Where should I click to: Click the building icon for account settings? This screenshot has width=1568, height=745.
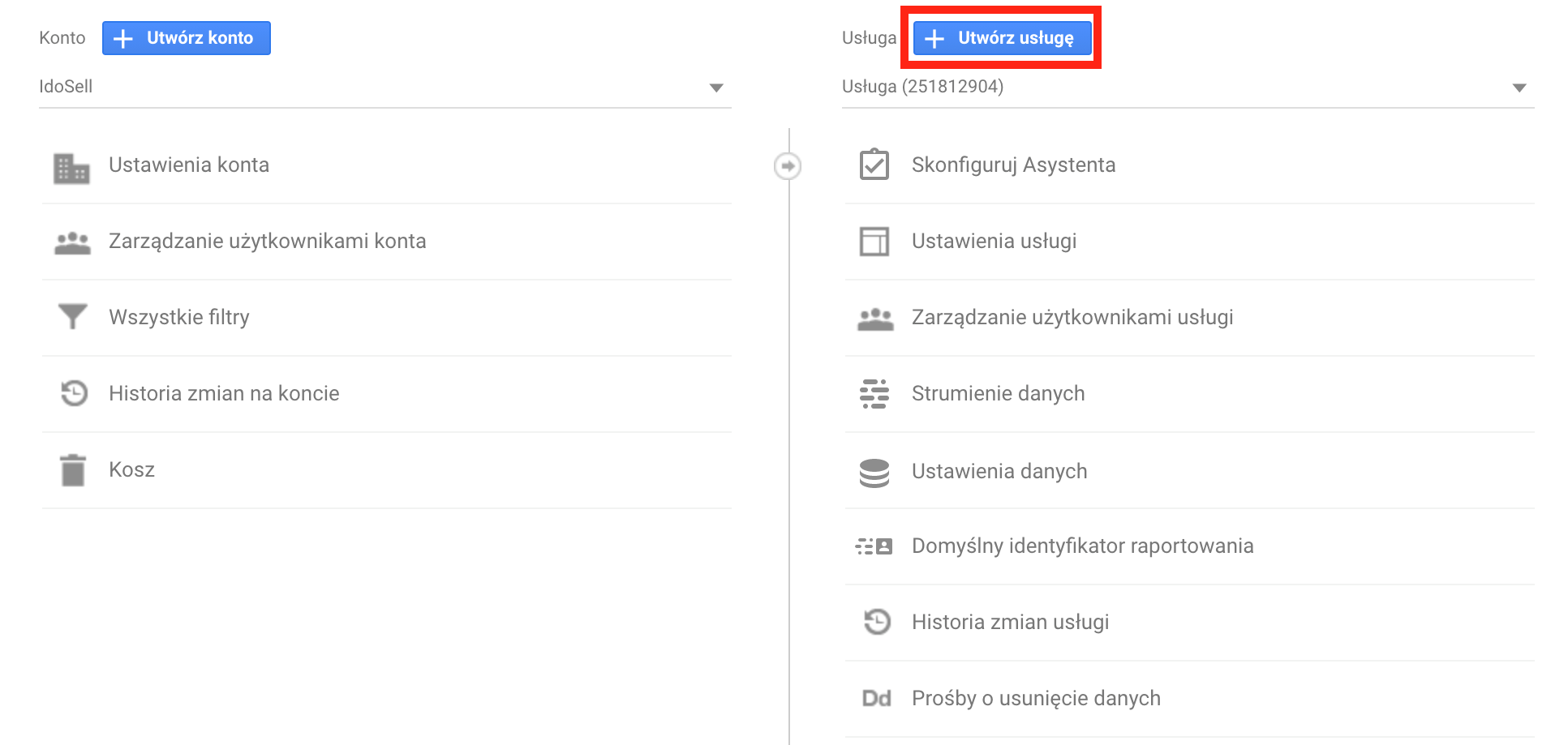pos(71,168)
